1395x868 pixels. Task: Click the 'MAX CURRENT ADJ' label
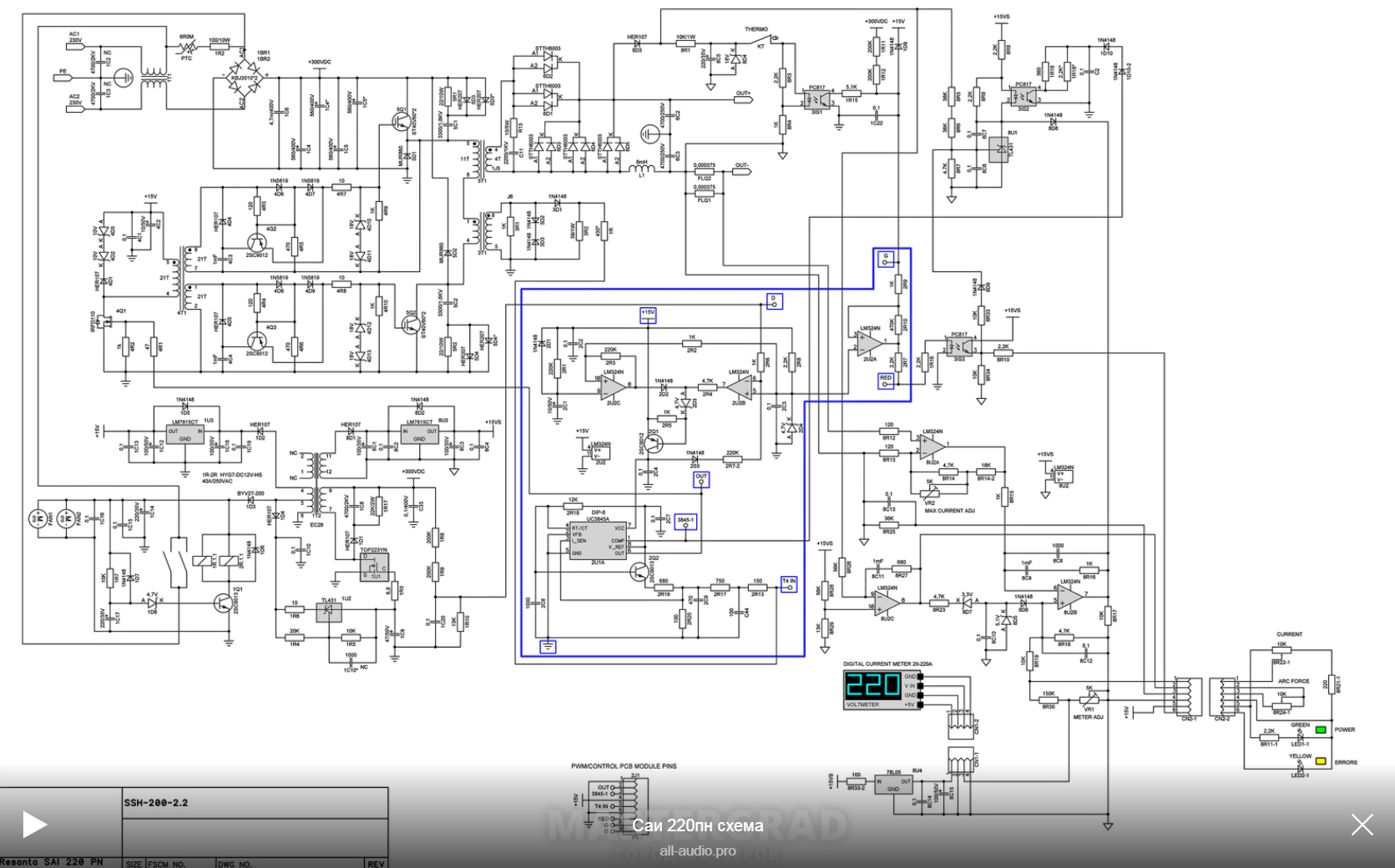tap(949, 511)
